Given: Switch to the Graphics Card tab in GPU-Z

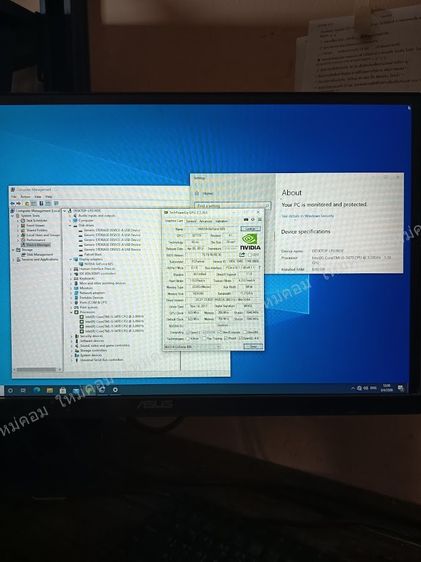Looking at the screenshot, I should [x=174, y=221].
